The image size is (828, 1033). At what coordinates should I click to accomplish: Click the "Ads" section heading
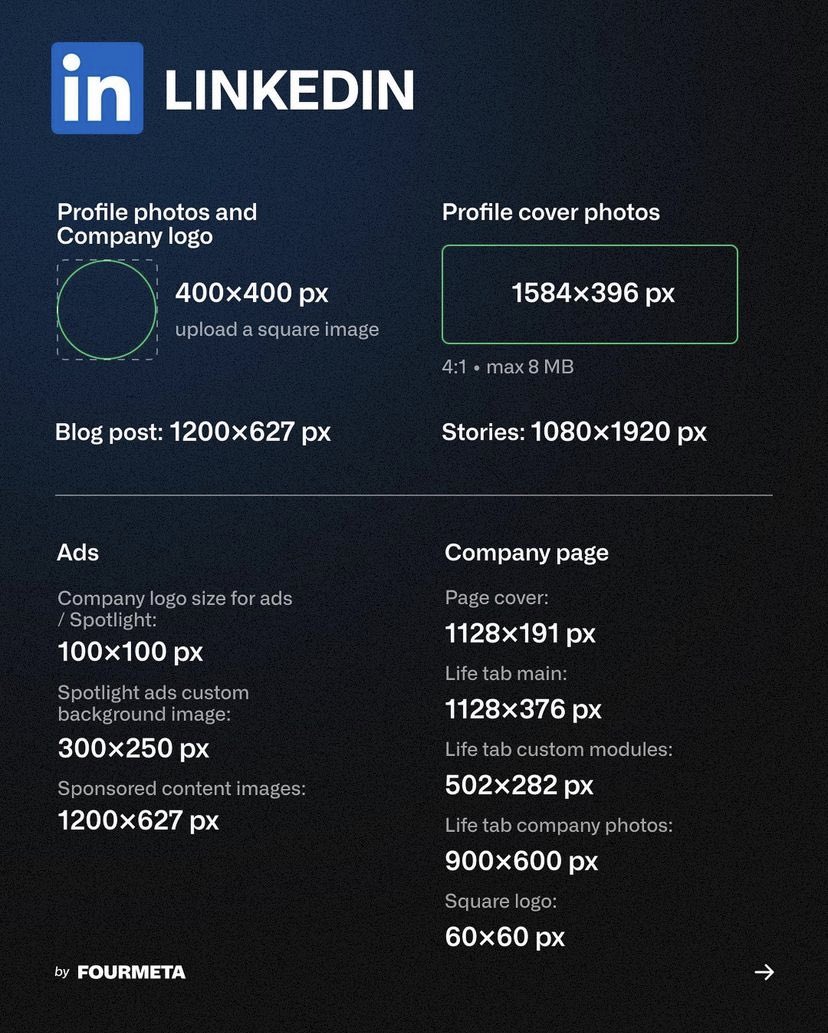pyautogui.click(x=78, y=552)
